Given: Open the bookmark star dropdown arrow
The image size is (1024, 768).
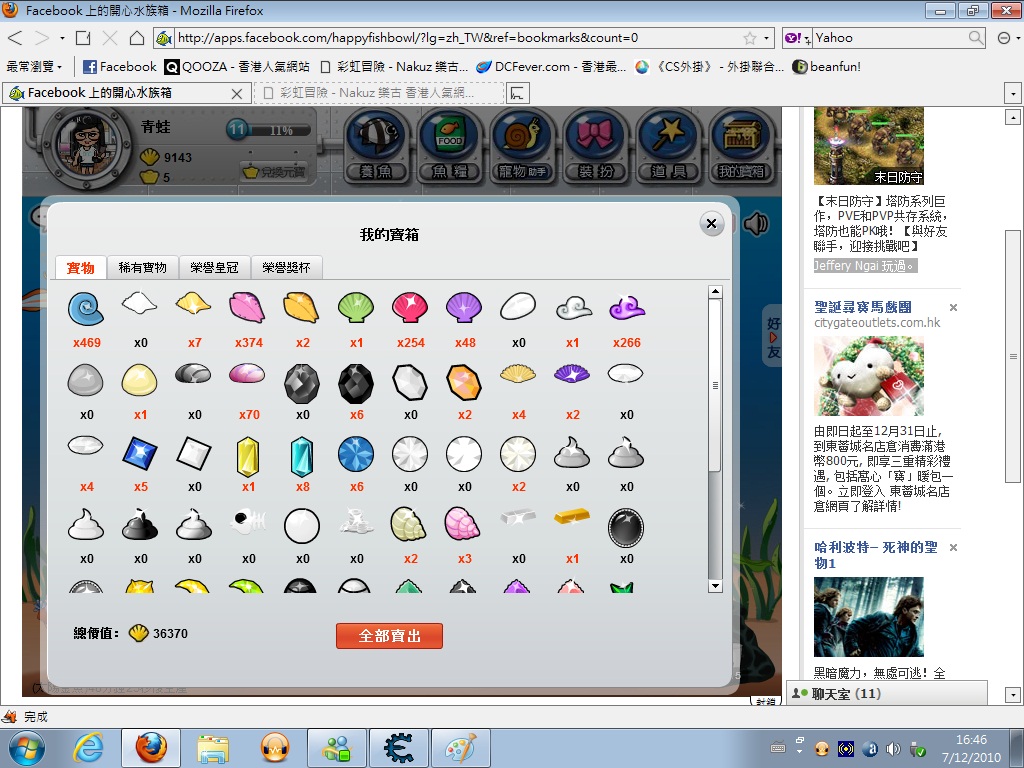Looking at the screenshot, I should [x=766, y=38].
